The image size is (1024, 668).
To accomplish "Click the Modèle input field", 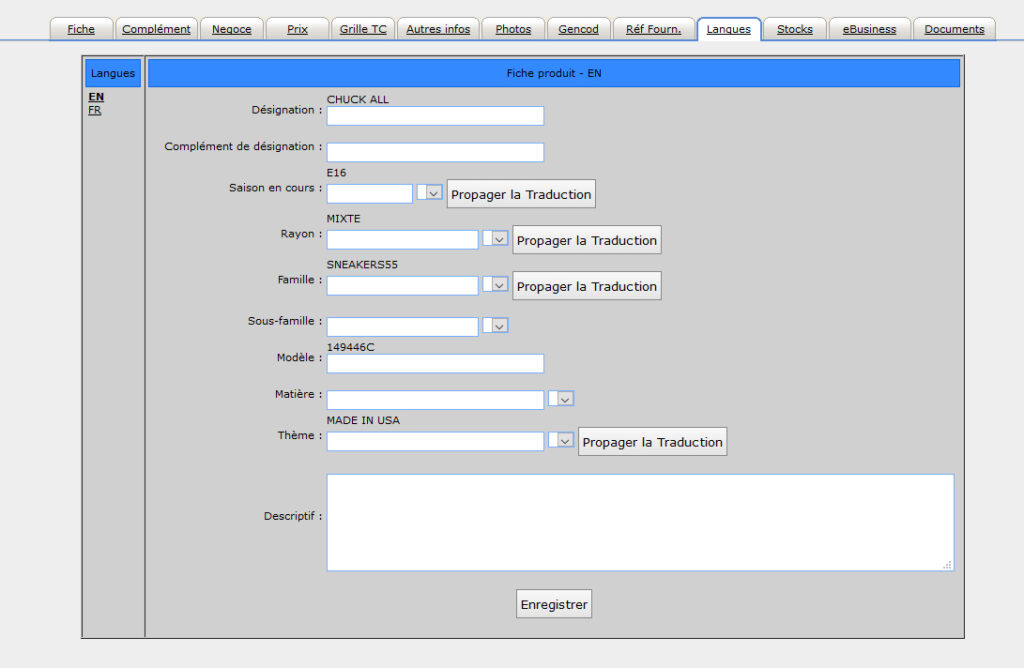I will pos(435,363).
